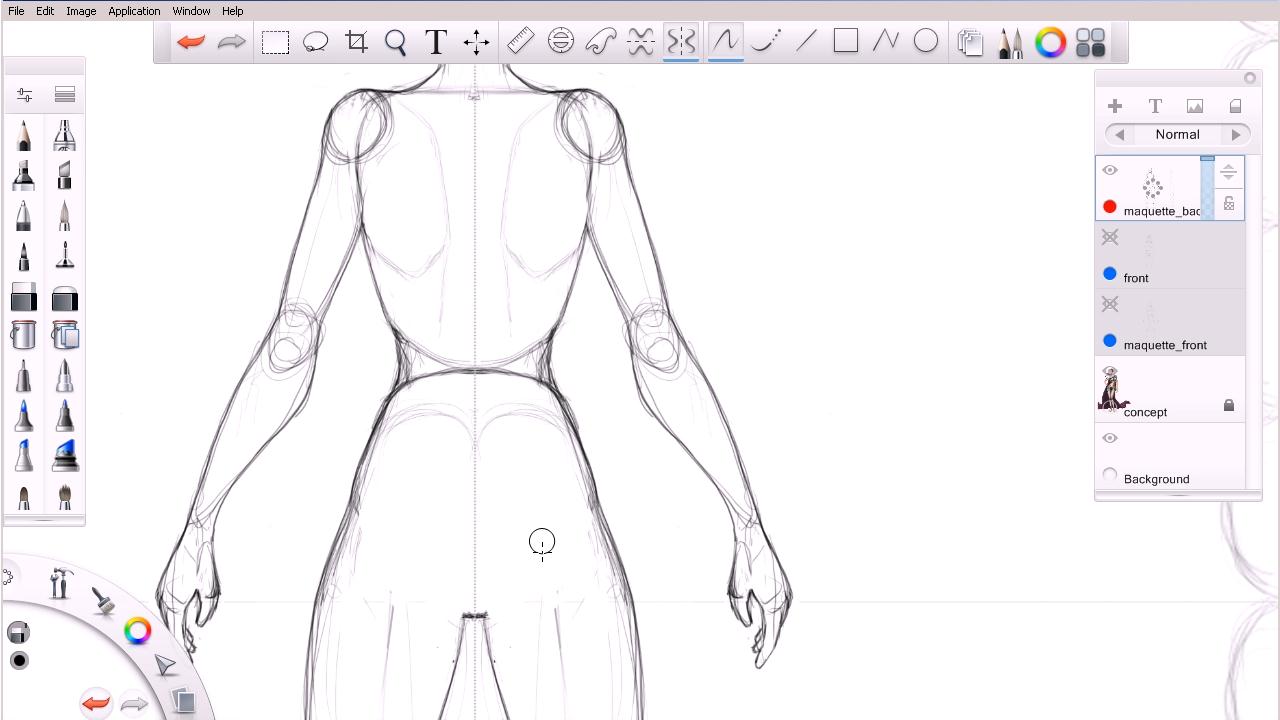Open Brush Properties sliders icon
This screenshot has height=720, width=1280.
(24, 94)
